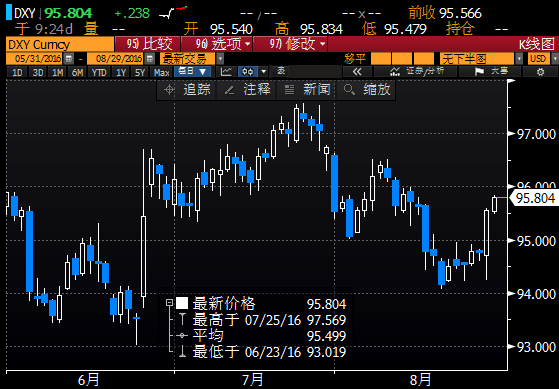Select the Max period range
Viewport: 559px width, 389px height.
161,72
